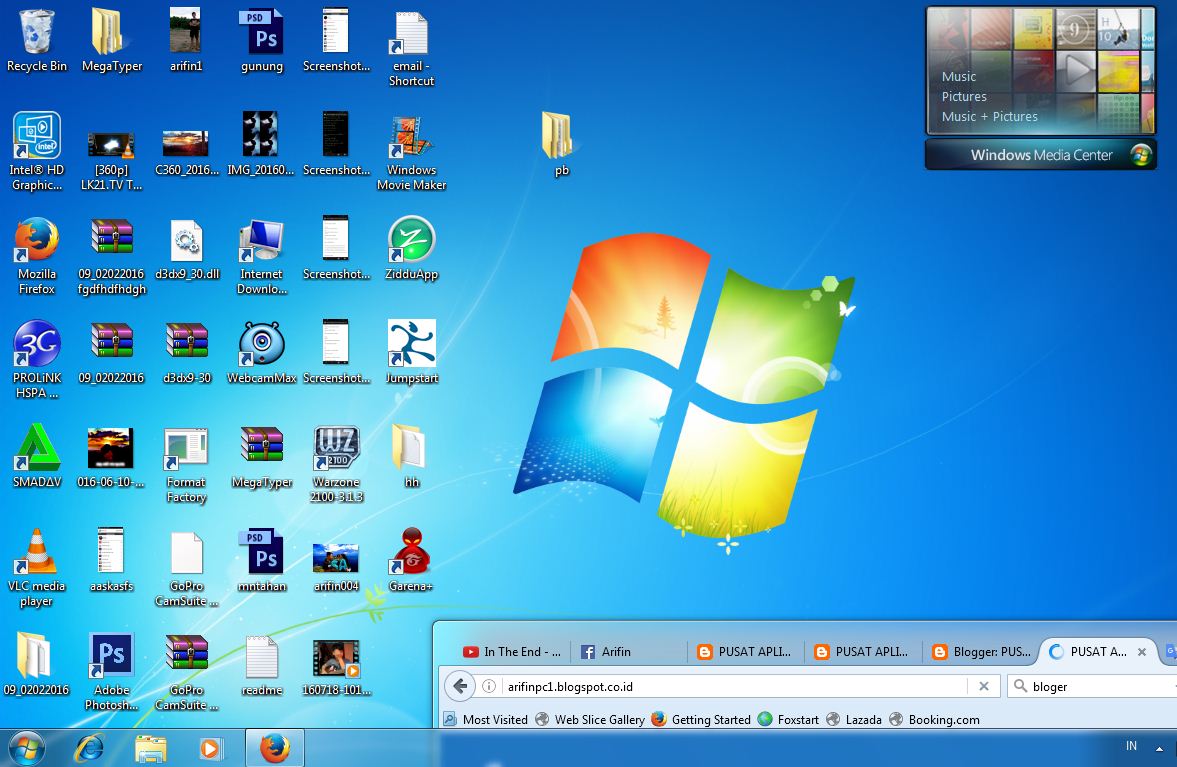Image resolution: width=1177 pixels, height=767 pixels.
Task: Launch Adobe Photoshop desktop shortcut
Action: 111,655
